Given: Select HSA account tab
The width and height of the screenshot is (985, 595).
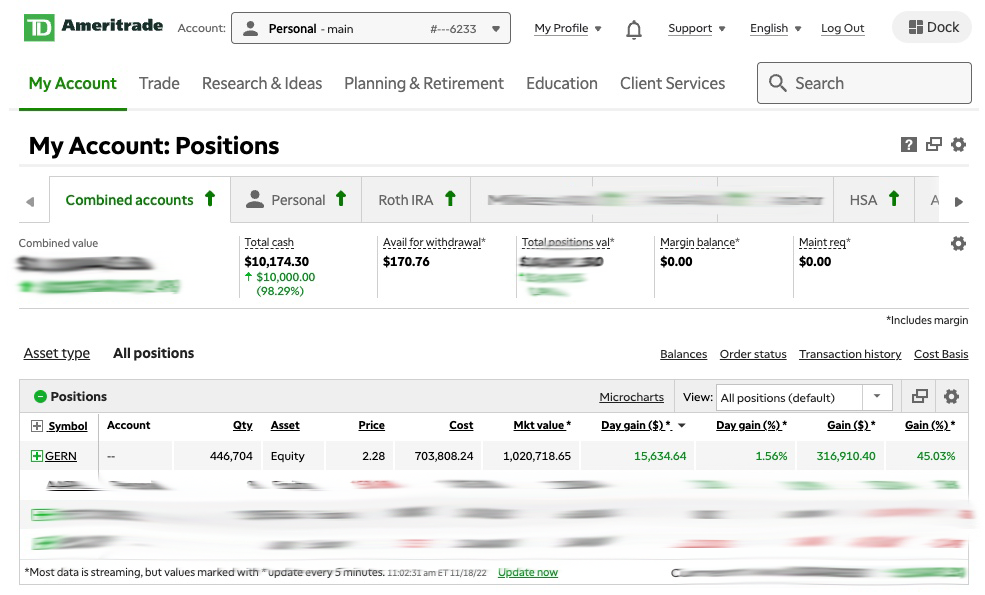Looking at the screenshot, I should 874,200.
